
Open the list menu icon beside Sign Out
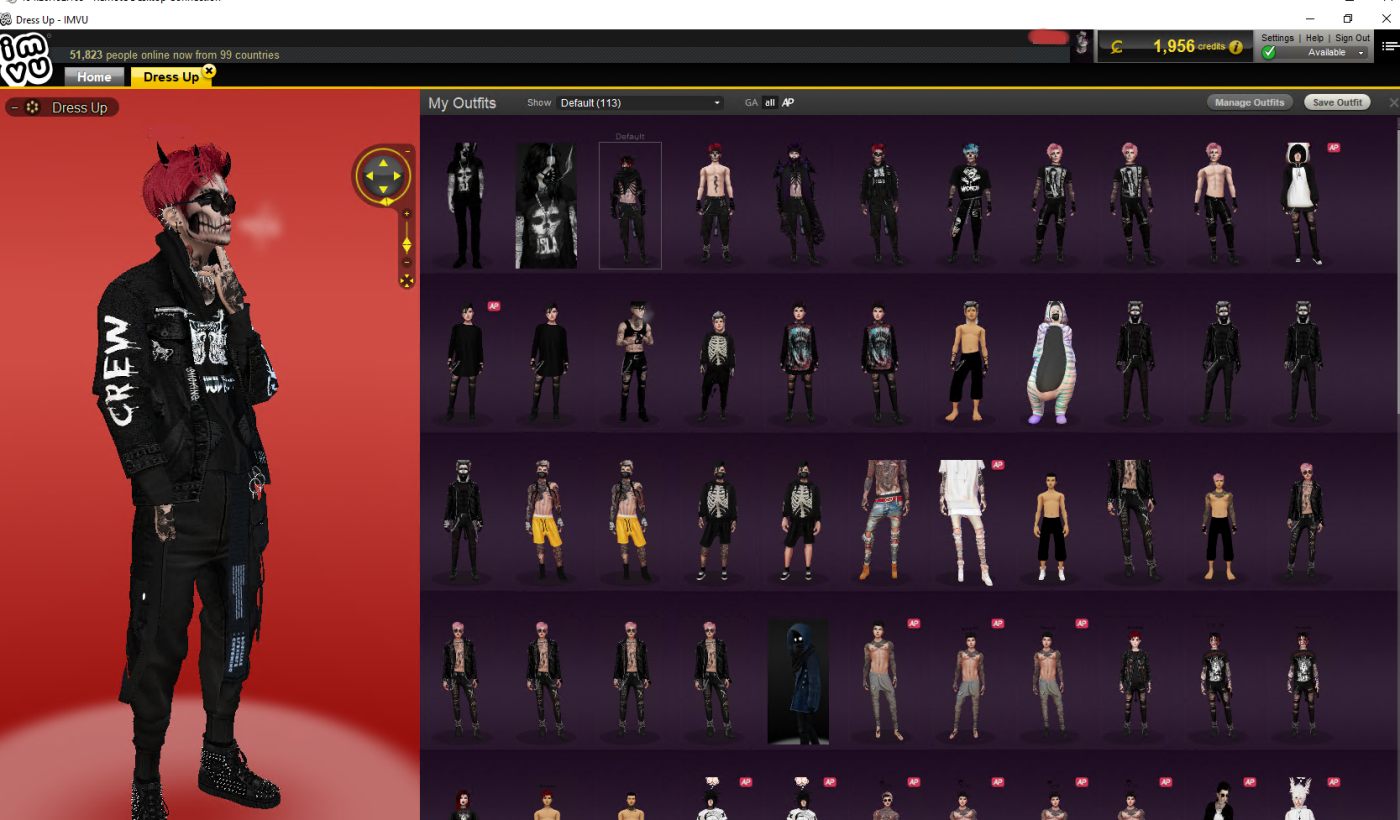1390,46
